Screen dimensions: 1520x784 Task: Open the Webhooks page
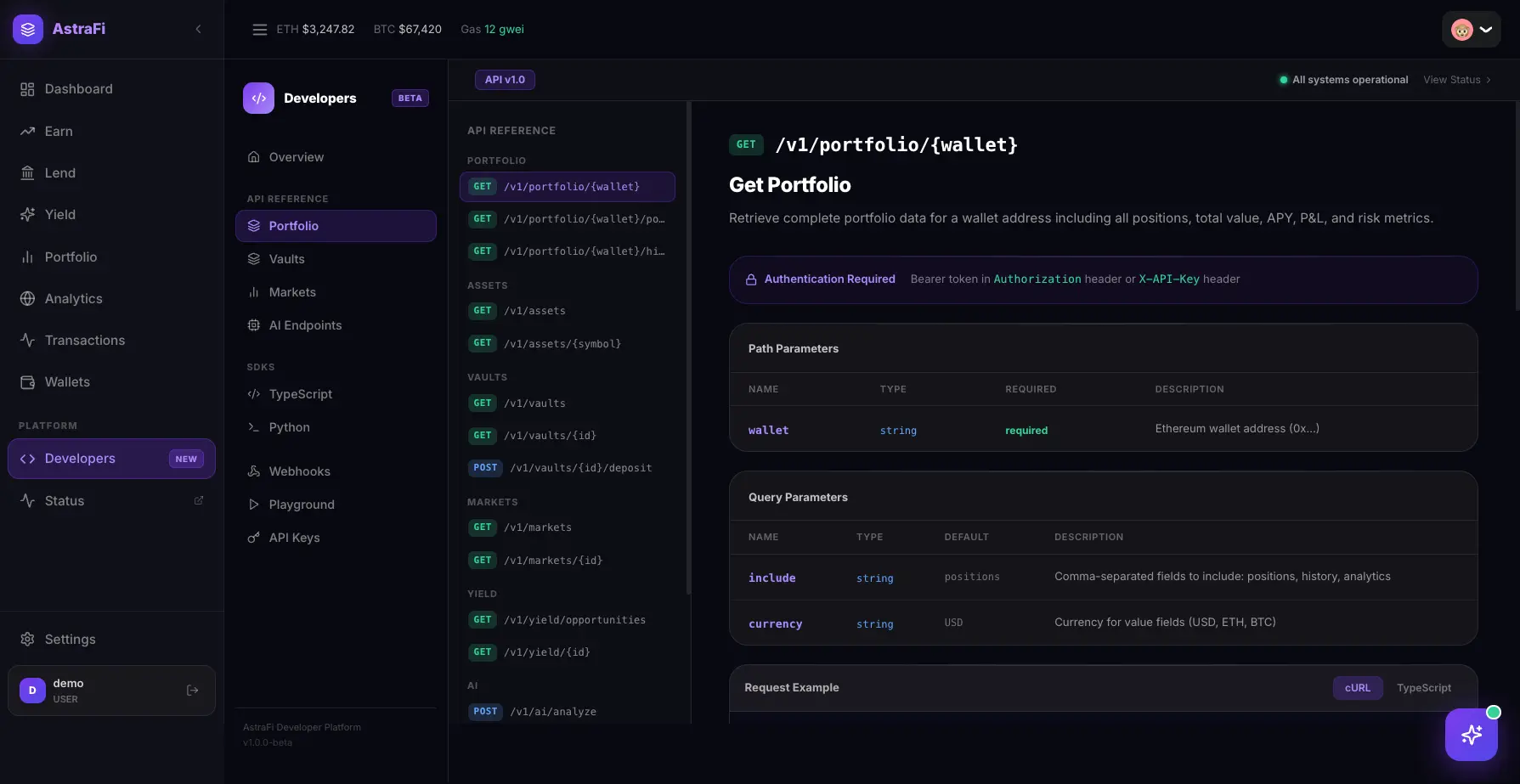click(x=336, y=471)
